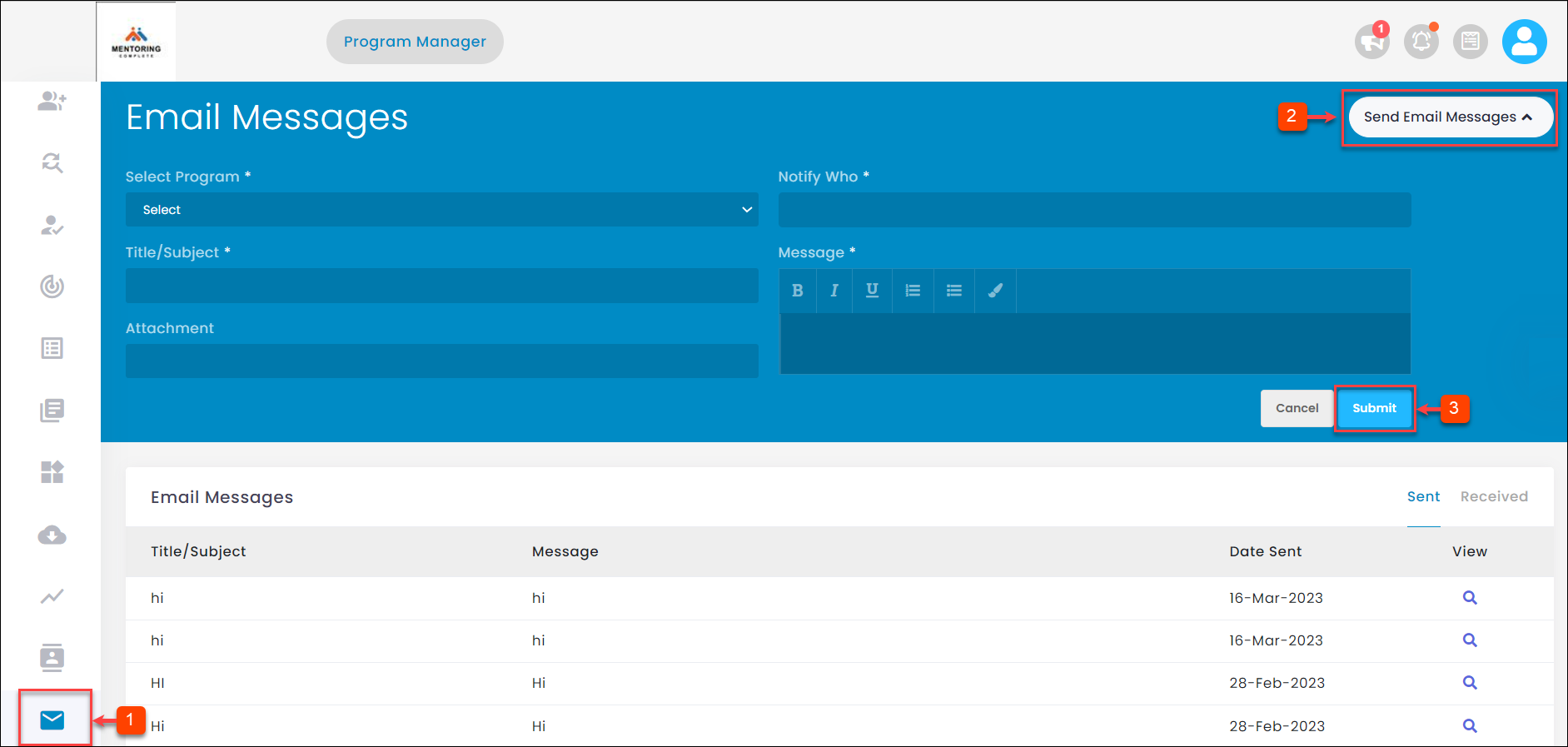Open the search matches sidebar icon
1568x747 pixels.
[52, 163]
